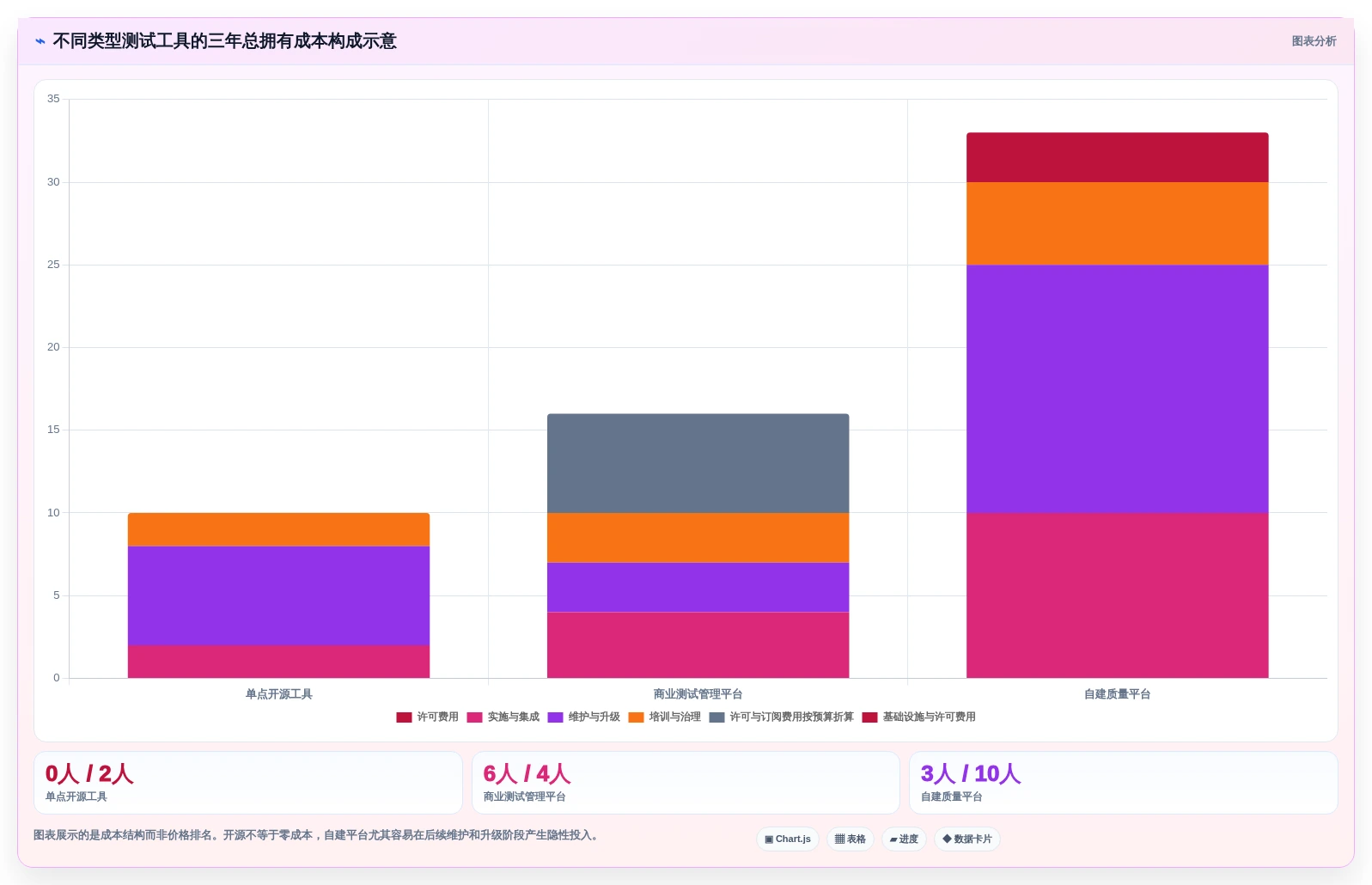Click the 自建质量平台 x-axis label
Screen dimensions: 1372x885
pos(1117,694)
